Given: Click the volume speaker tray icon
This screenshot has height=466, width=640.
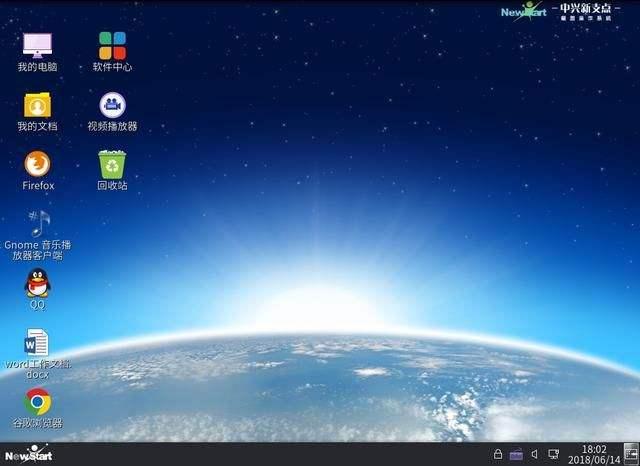Looking at the screenshot, I should point(534,454).
